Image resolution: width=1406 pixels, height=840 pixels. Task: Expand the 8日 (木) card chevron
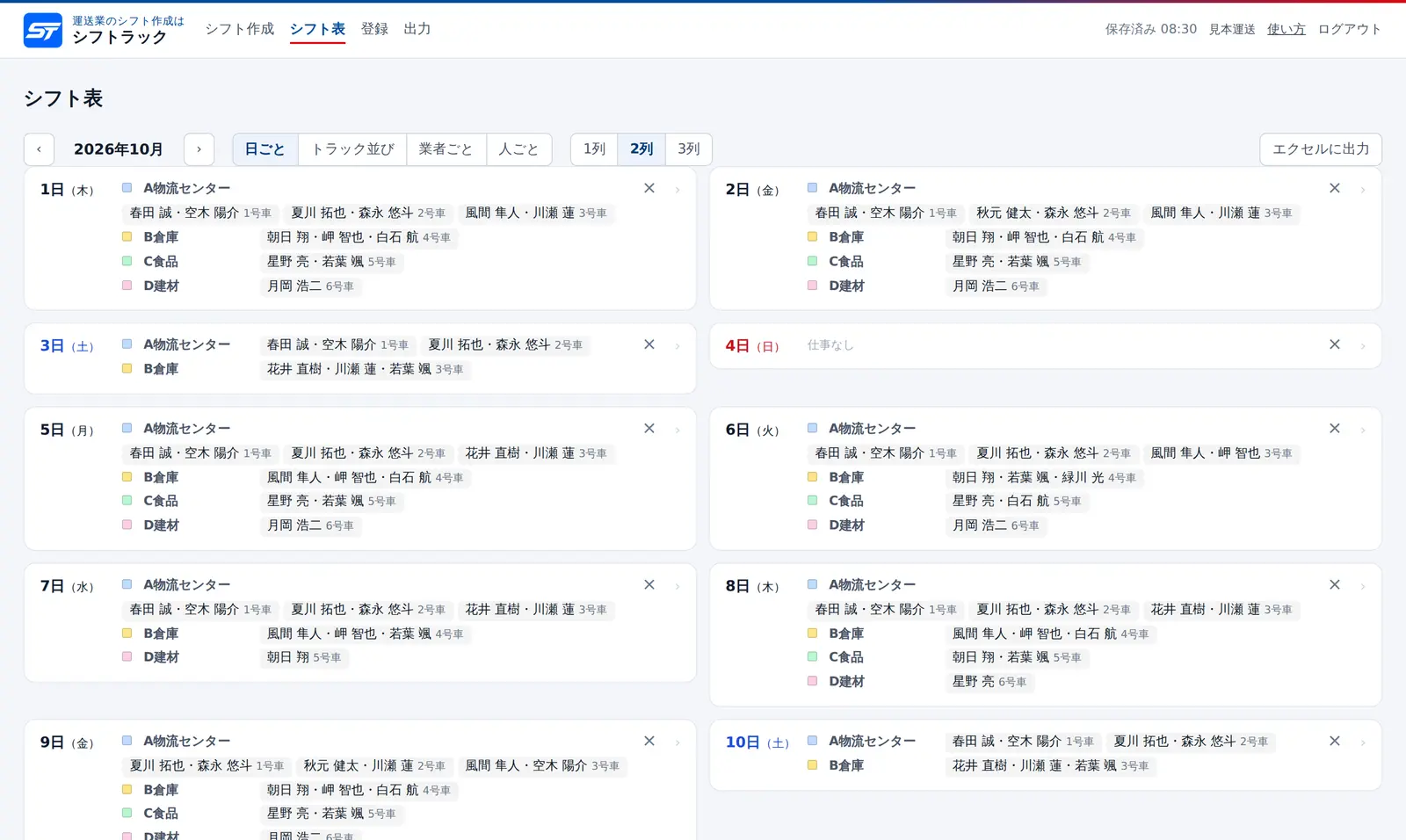tap(1363, 586)
